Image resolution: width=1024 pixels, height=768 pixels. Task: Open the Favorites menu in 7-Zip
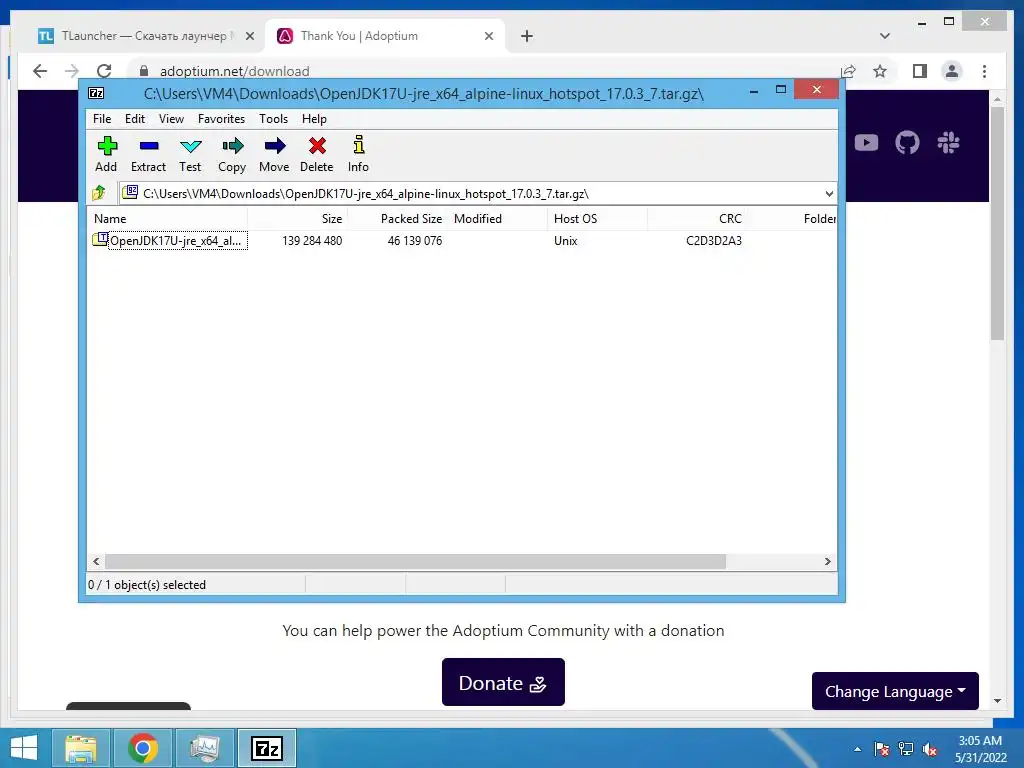[x=221, y=119]
